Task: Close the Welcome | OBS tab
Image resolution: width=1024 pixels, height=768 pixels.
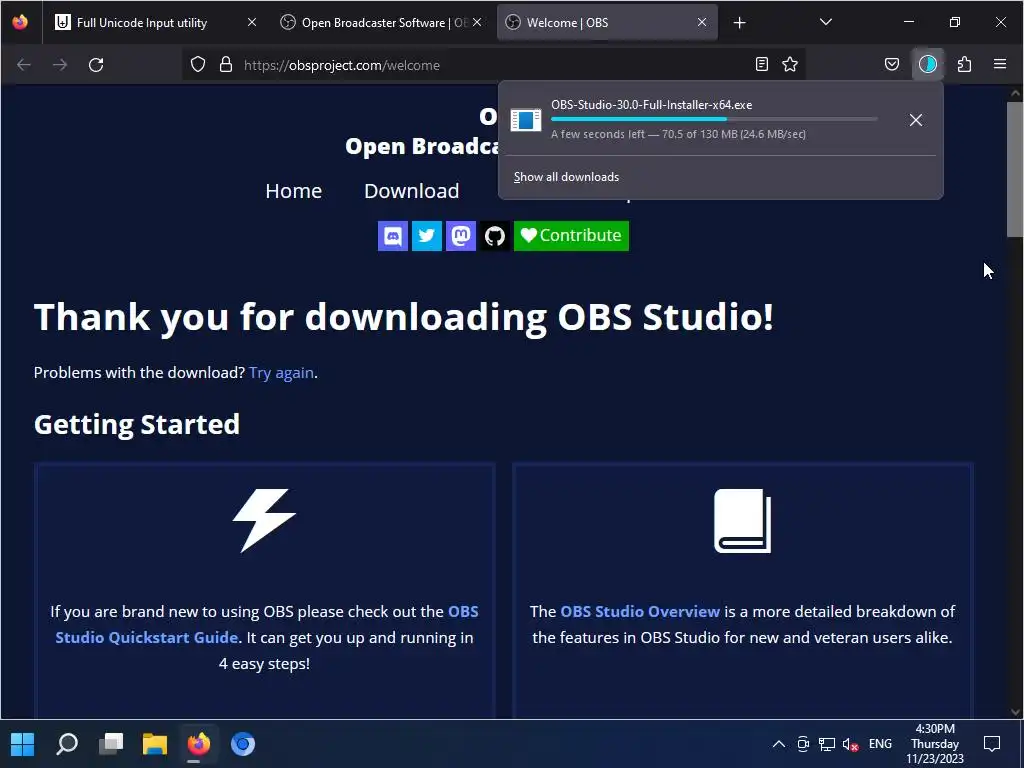Action: pos(702,22)
